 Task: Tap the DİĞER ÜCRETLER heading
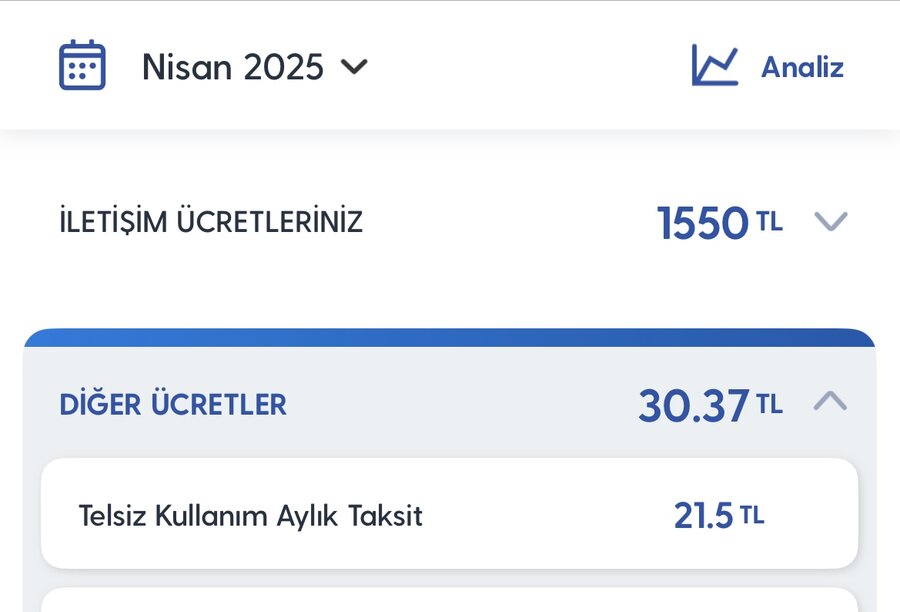click(173, 405)
